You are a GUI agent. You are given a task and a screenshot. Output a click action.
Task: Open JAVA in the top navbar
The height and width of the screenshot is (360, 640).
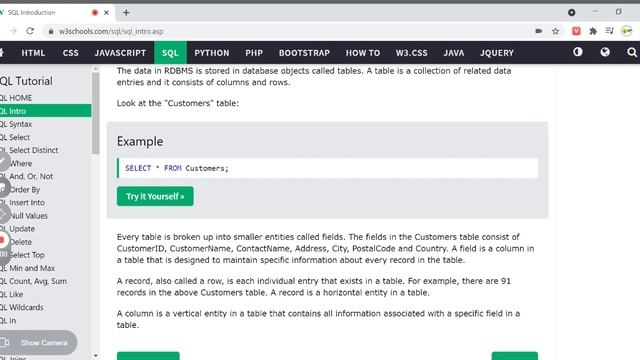coord(453,53)
